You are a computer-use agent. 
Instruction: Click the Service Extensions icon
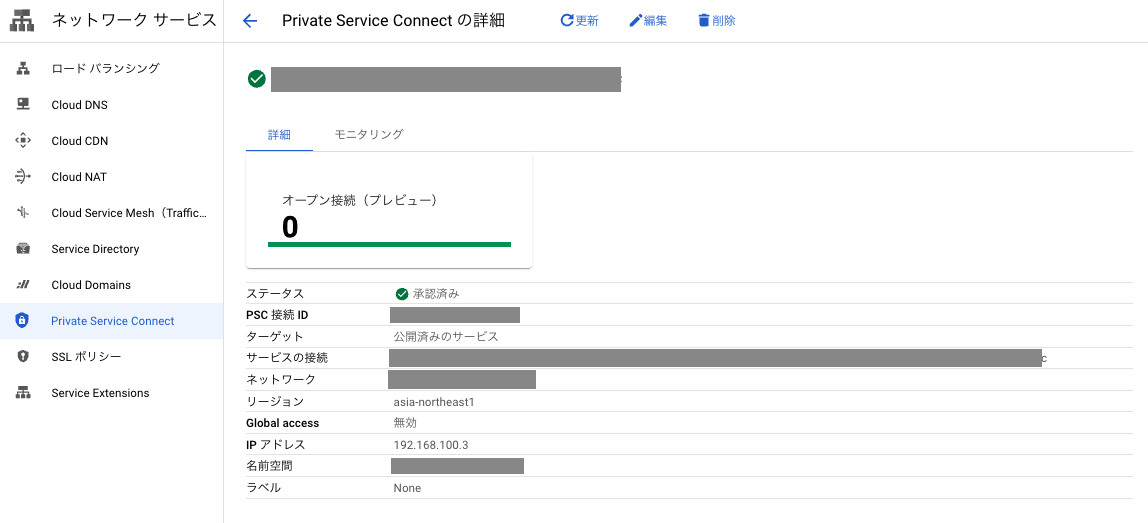23,393
